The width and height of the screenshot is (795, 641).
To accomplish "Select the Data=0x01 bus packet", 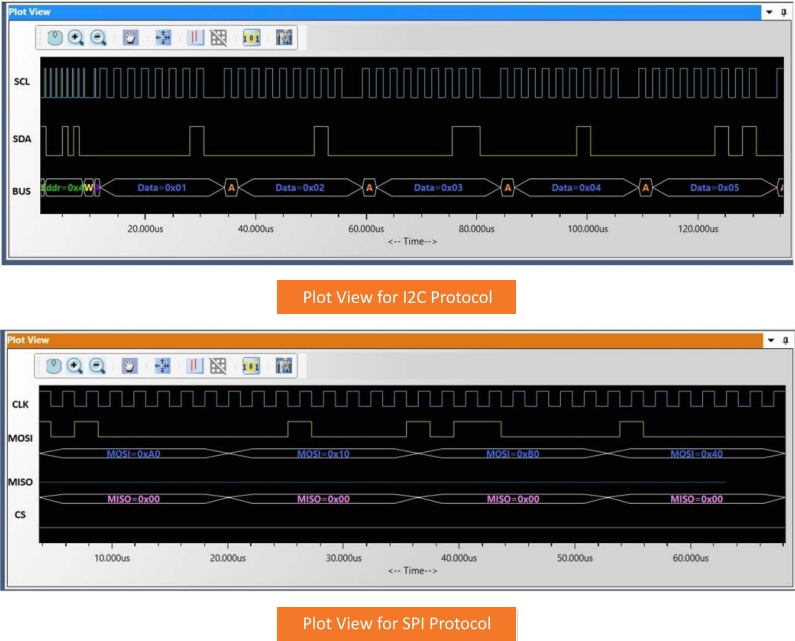I will point(162,188).
